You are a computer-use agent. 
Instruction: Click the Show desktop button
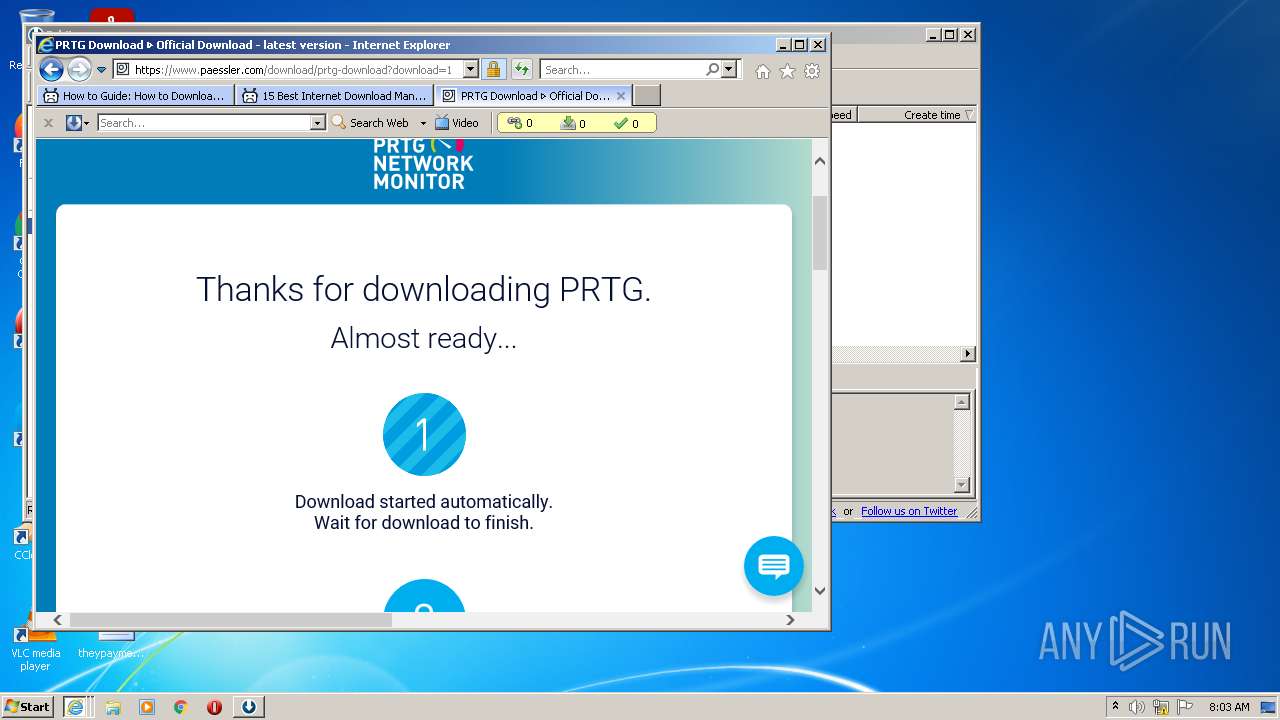[x=1270, y=707]
